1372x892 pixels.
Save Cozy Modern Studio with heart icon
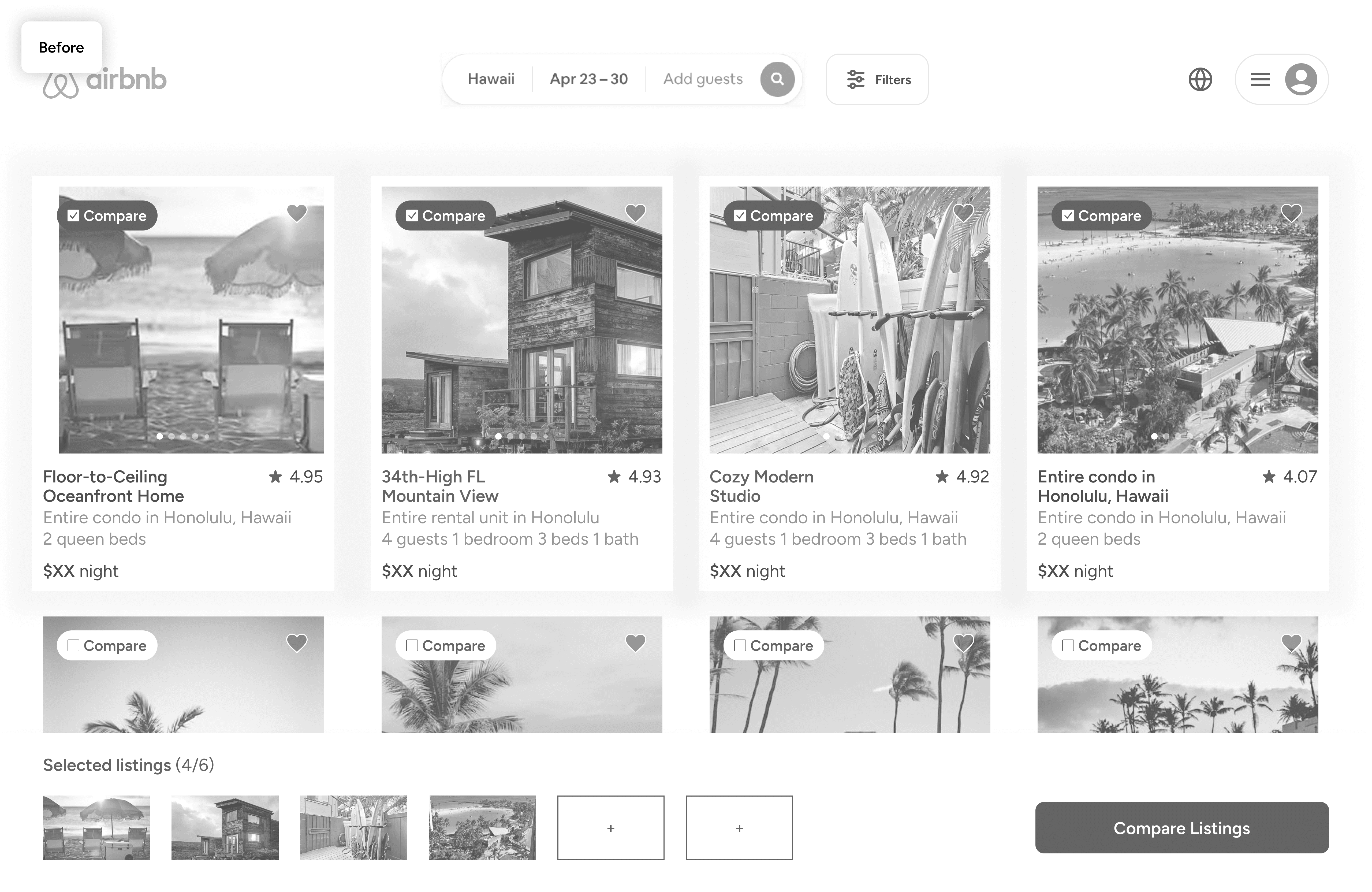[963, 213]
